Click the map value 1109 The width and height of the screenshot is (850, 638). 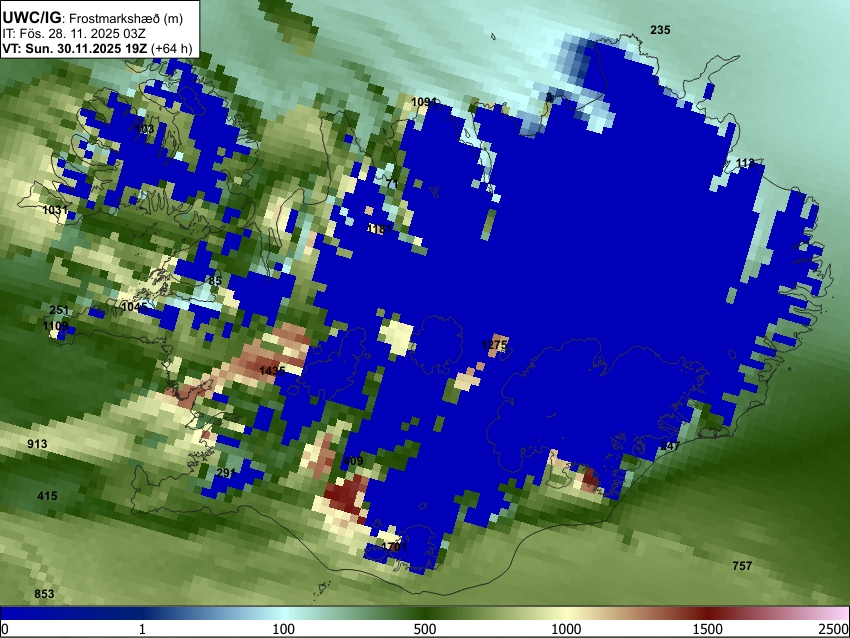pyautogui.click(x=55, y=326)
